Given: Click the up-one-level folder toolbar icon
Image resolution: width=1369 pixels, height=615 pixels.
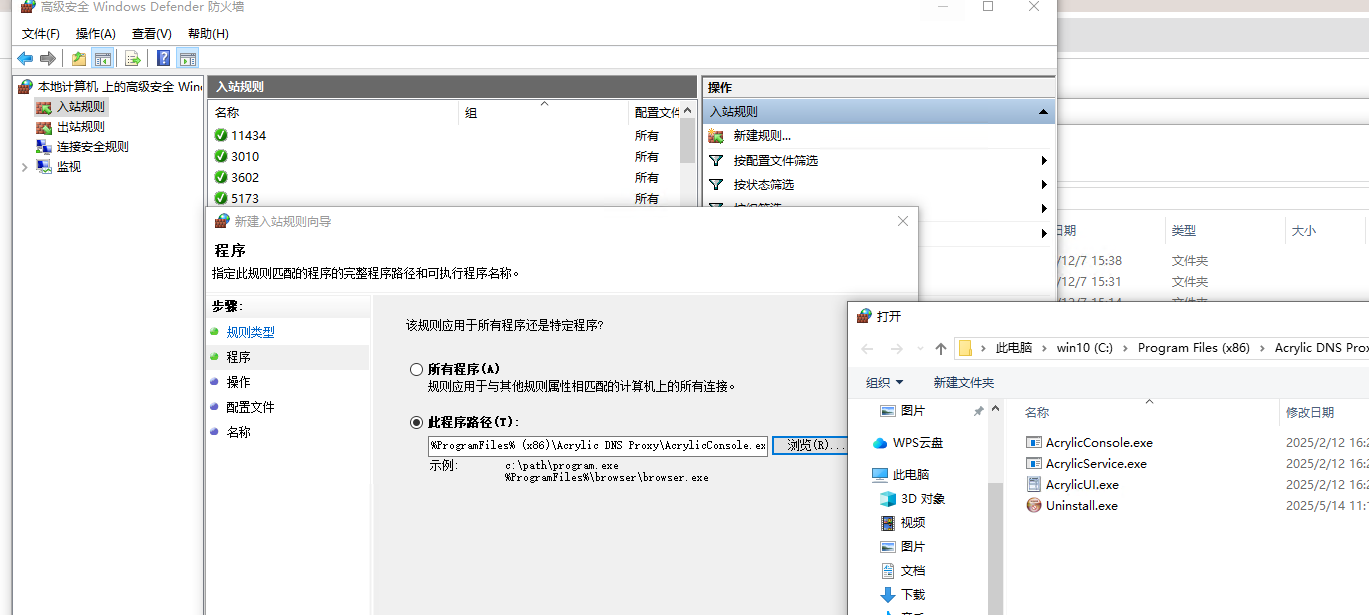Looking at the screenshot, I should (x=78, y=58).
